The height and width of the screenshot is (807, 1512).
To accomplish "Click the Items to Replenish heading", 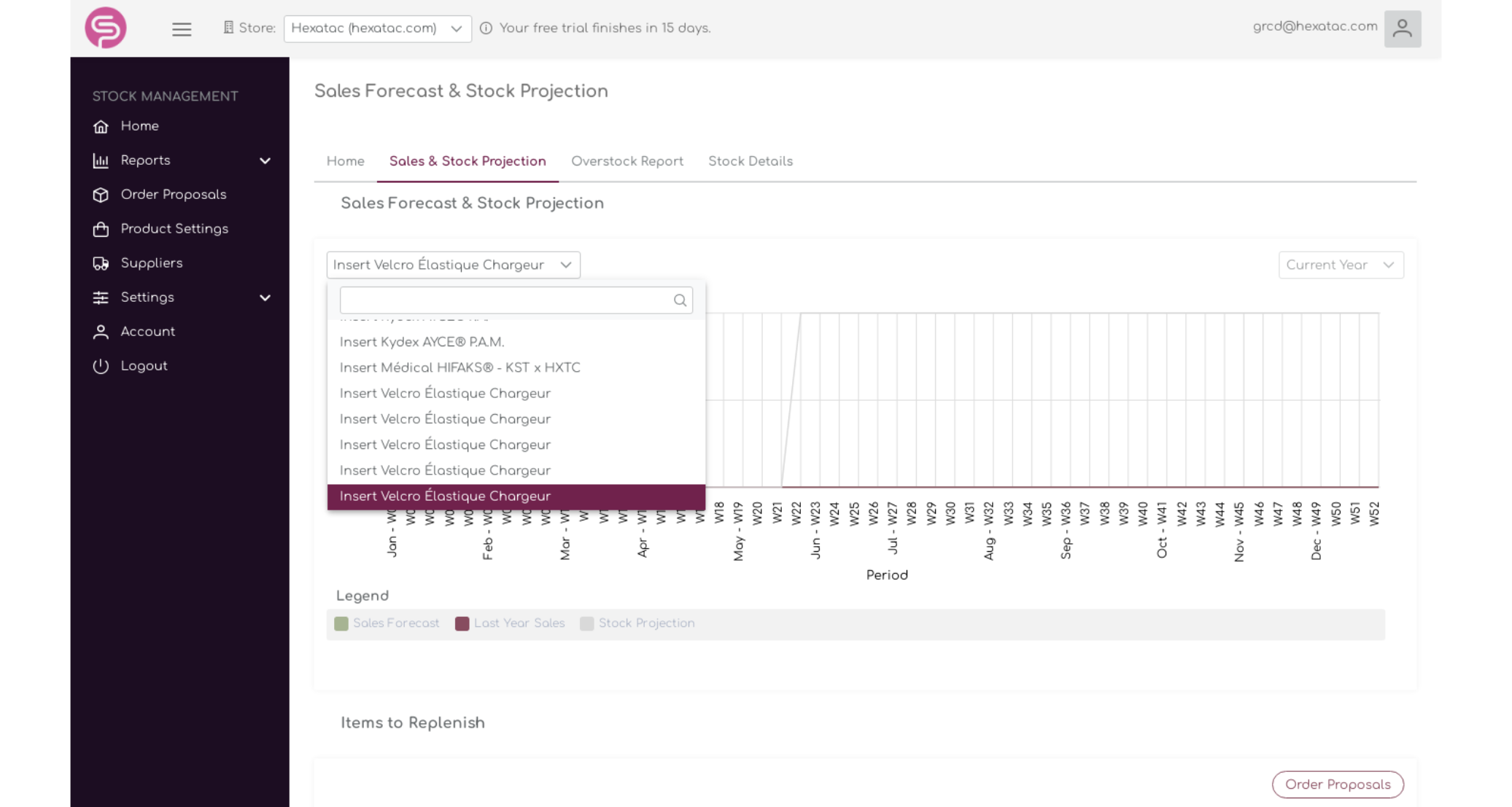I will tap(413, 723).
